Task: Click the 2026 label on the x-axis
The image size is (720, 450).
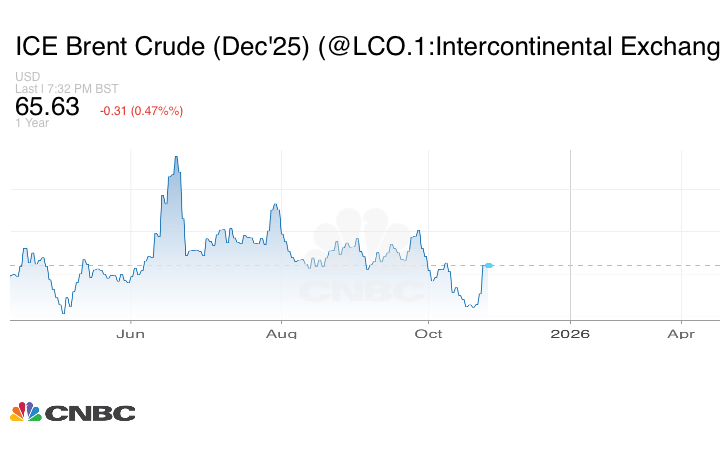Action: point(570,333)
